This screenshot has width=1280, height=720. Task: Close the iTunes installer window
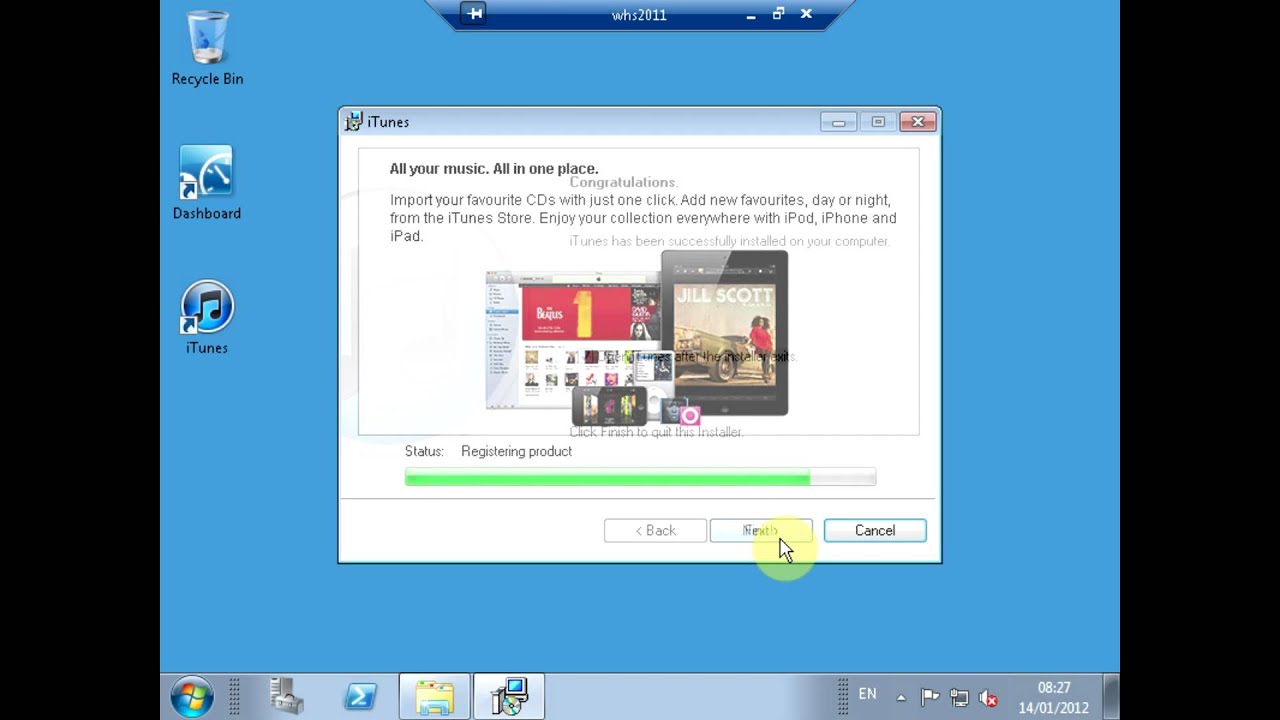click(917, 122)
